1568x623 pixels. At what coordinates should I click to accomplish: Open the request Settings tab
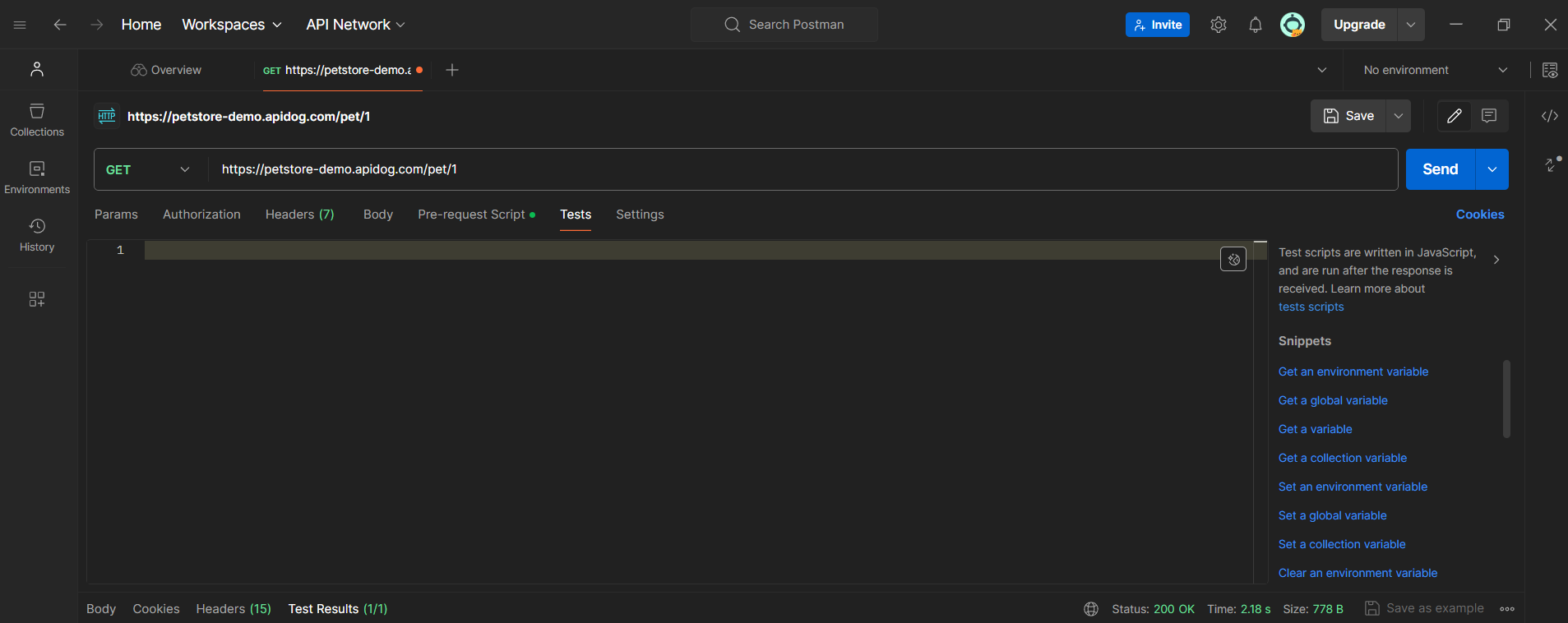click(640, 215)
